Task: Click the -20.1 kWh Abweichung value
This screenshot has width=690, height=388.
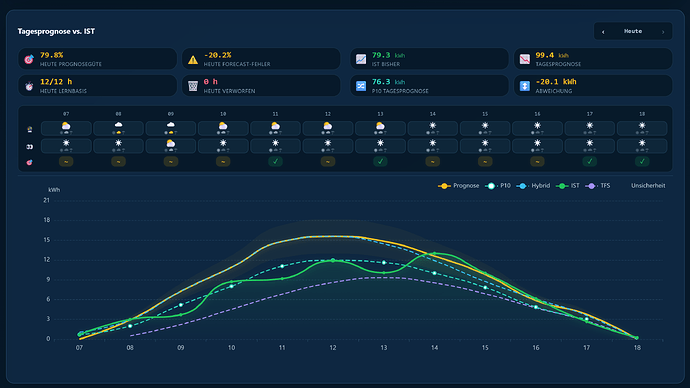Action: tap(556, 82)
